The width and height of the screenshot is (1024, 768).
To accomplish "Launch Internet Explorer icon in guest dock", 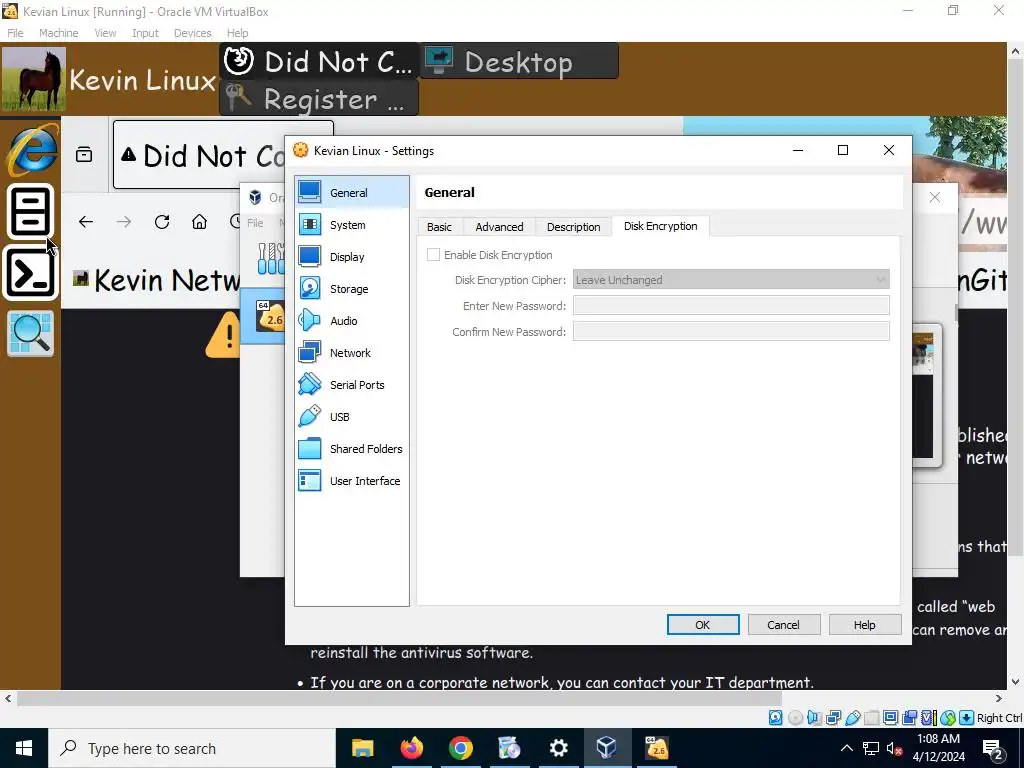I will 31,150.
